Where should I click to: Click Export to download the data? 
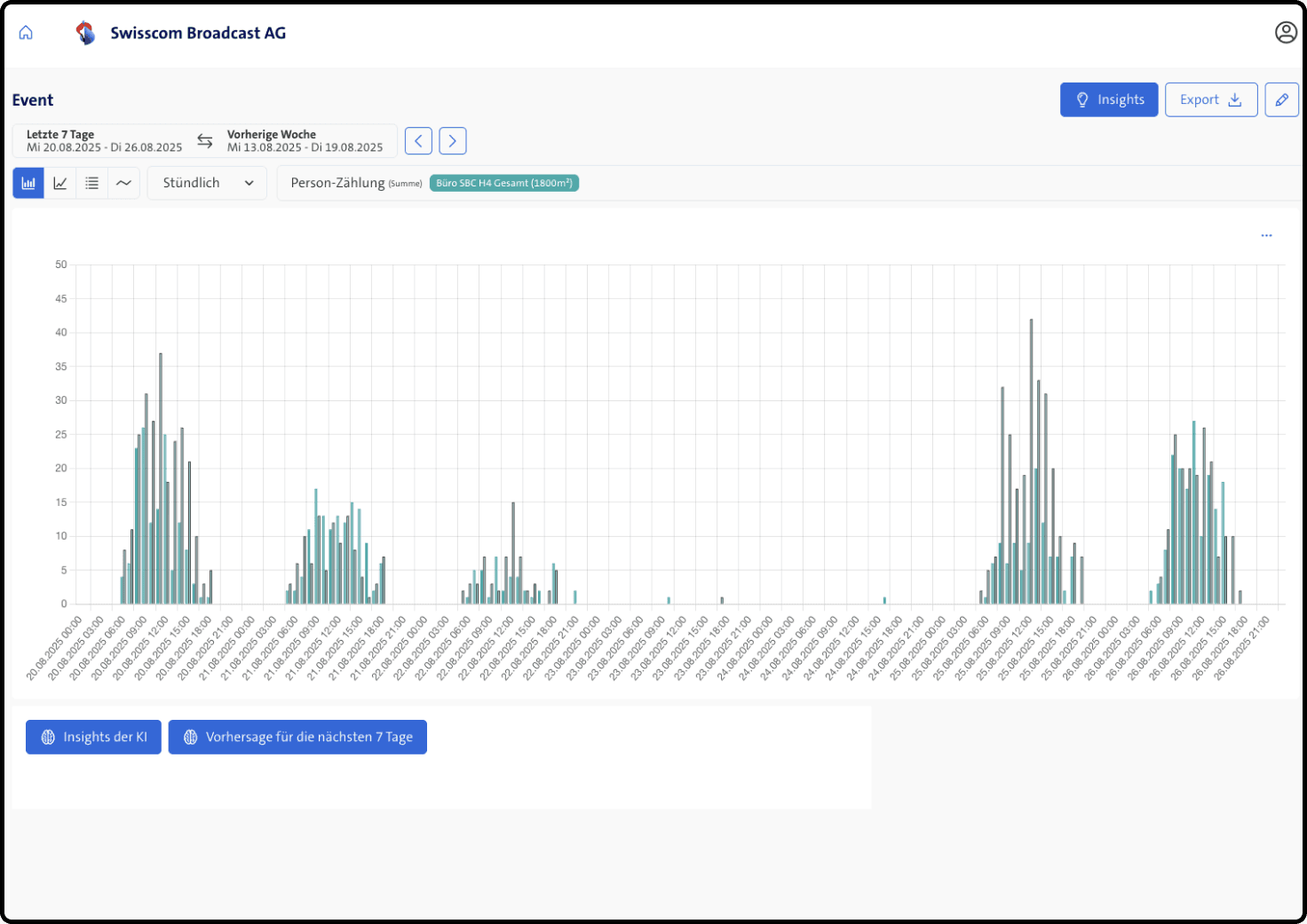1210,99
